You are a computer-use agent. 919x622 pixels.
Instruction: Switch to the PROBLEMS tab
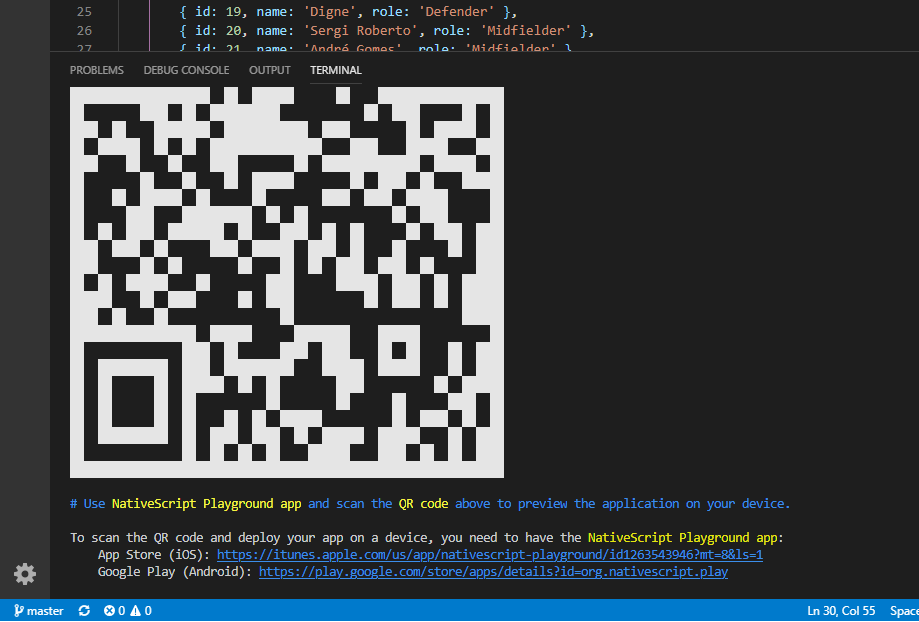pyautogui.click(x=97, y=70)
